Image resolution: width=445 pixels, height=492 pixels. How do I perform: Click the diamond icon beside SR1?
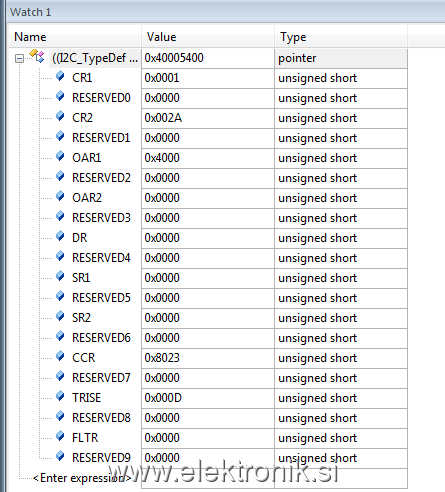(60, 276)
